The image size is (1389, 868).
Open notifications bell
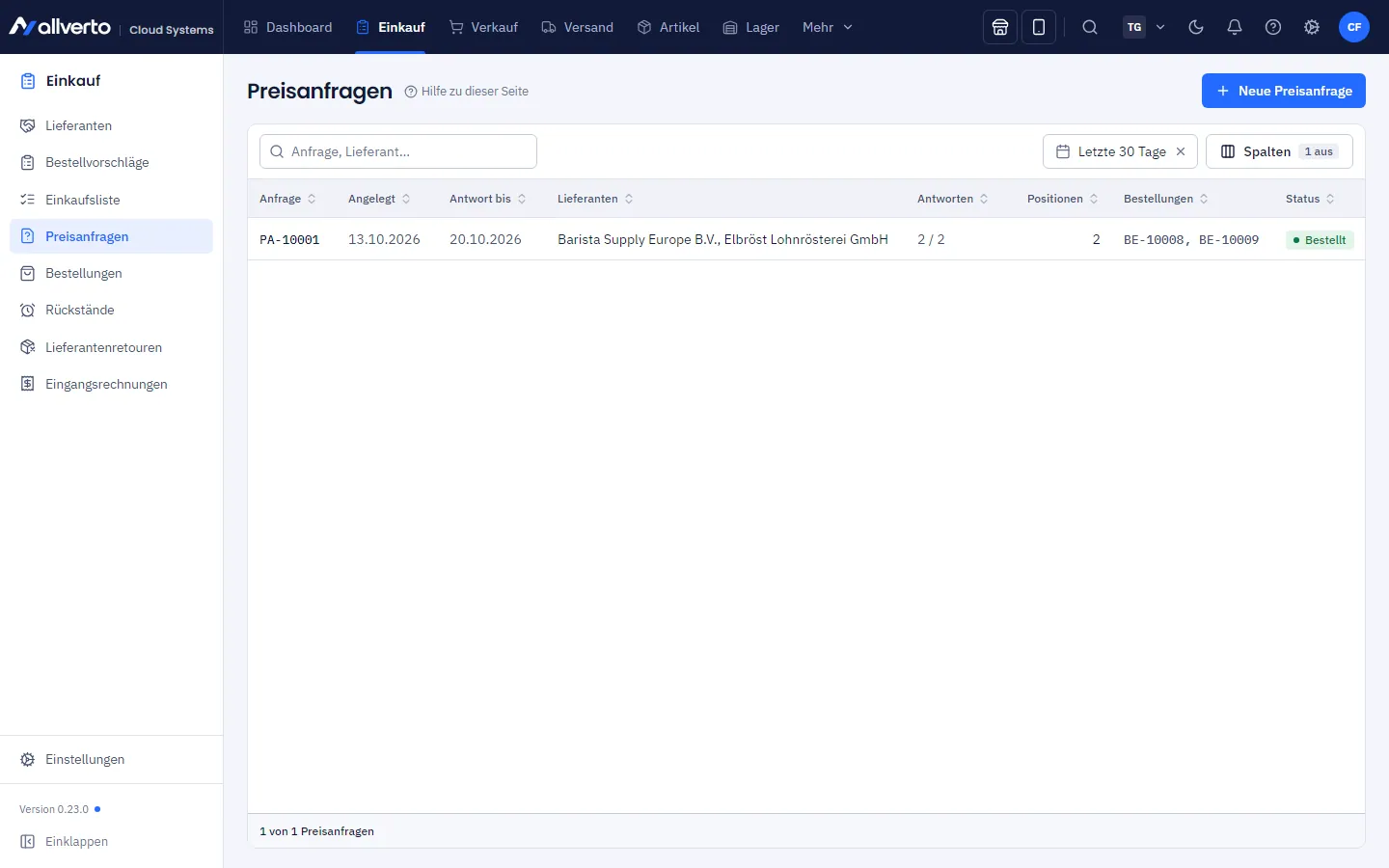tap(1235, 27)
